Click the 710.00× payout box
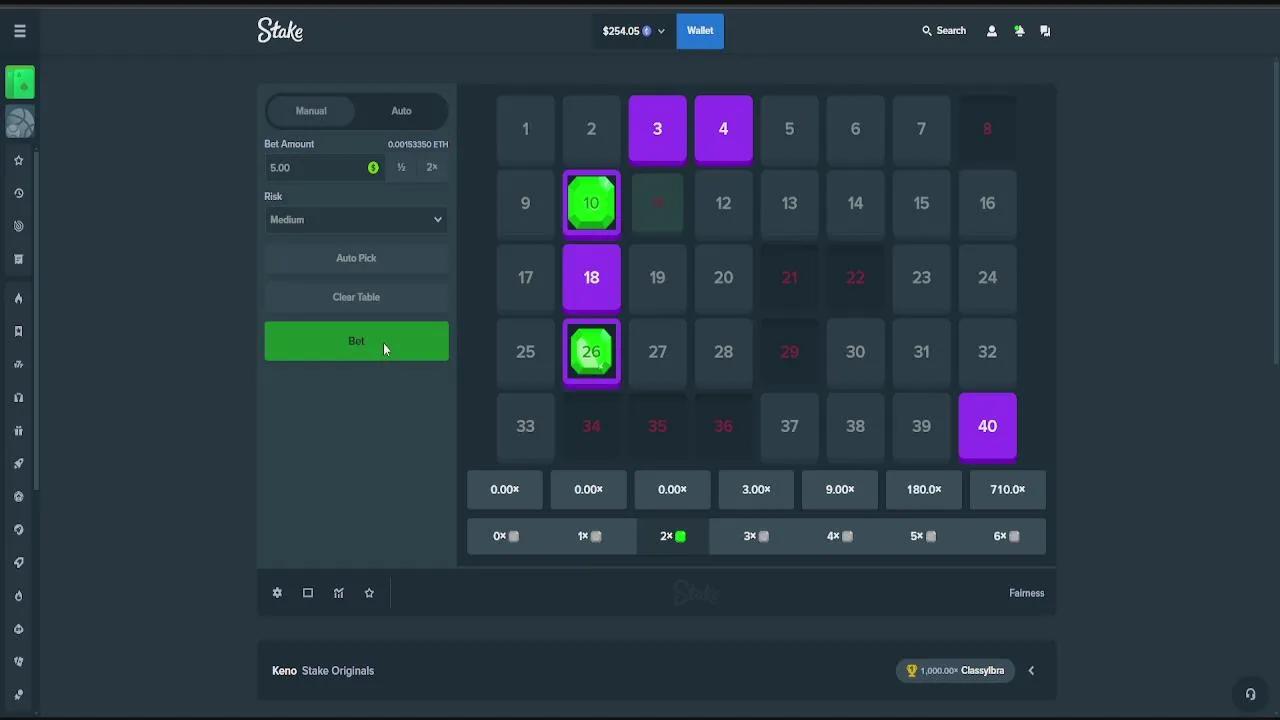1280x720 pixels. [x=1007, y=490]
